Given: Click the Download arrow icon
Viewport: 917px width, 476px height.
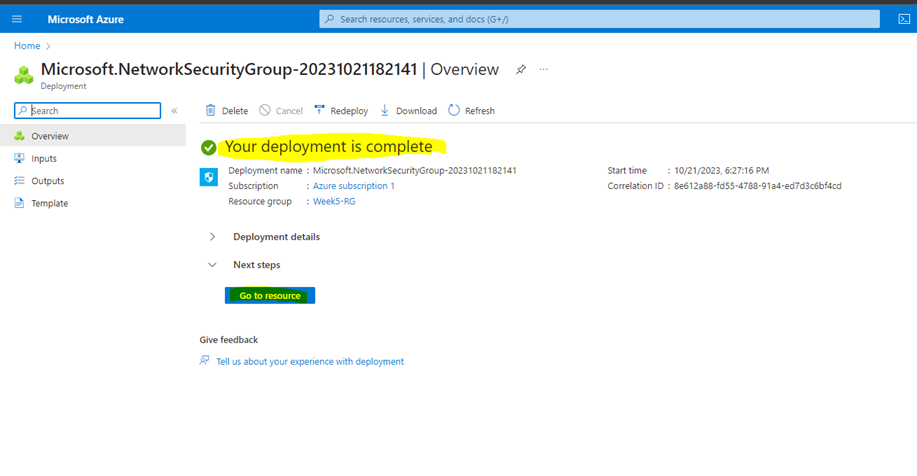Looking at the screenshot, I should pyautogui.click(x=385, y=110).
